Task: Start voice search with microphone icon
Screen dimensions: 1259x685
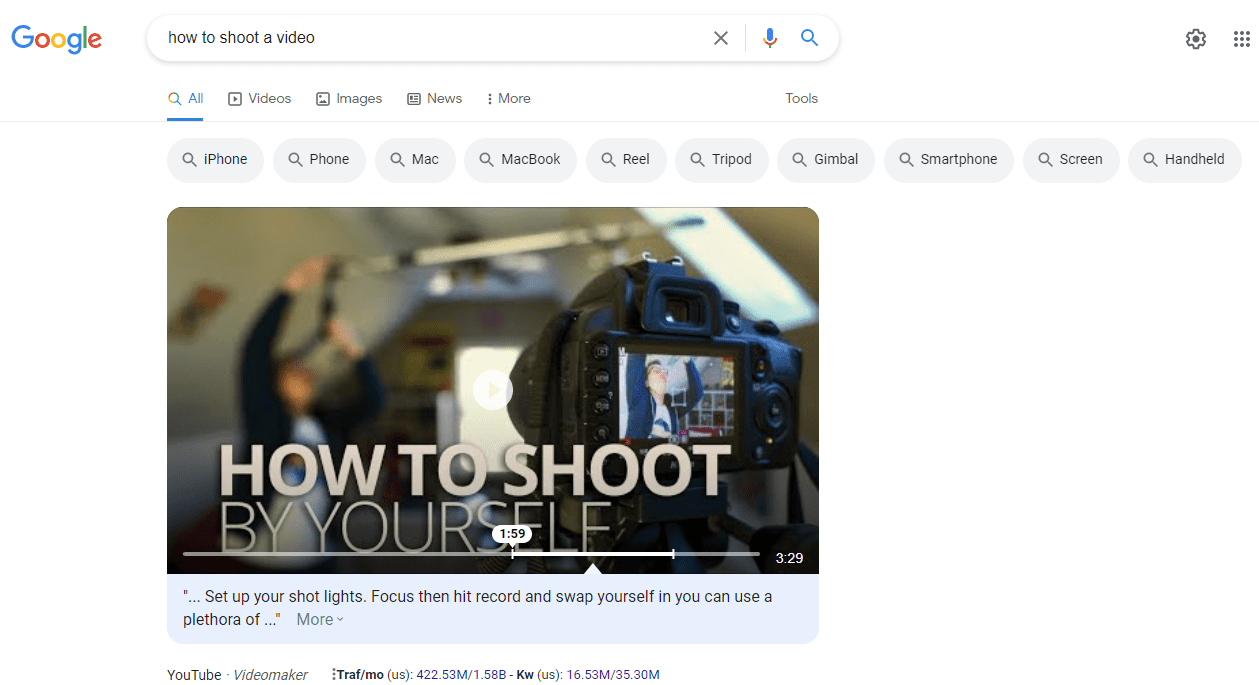Action: 769,38
